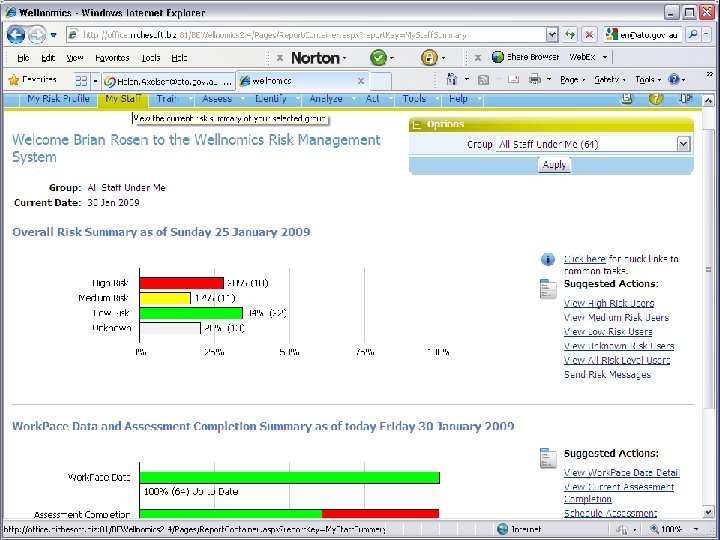Open View All Risk Level Users link
Viewport: 720px width, 540px height.
[617, 360]
